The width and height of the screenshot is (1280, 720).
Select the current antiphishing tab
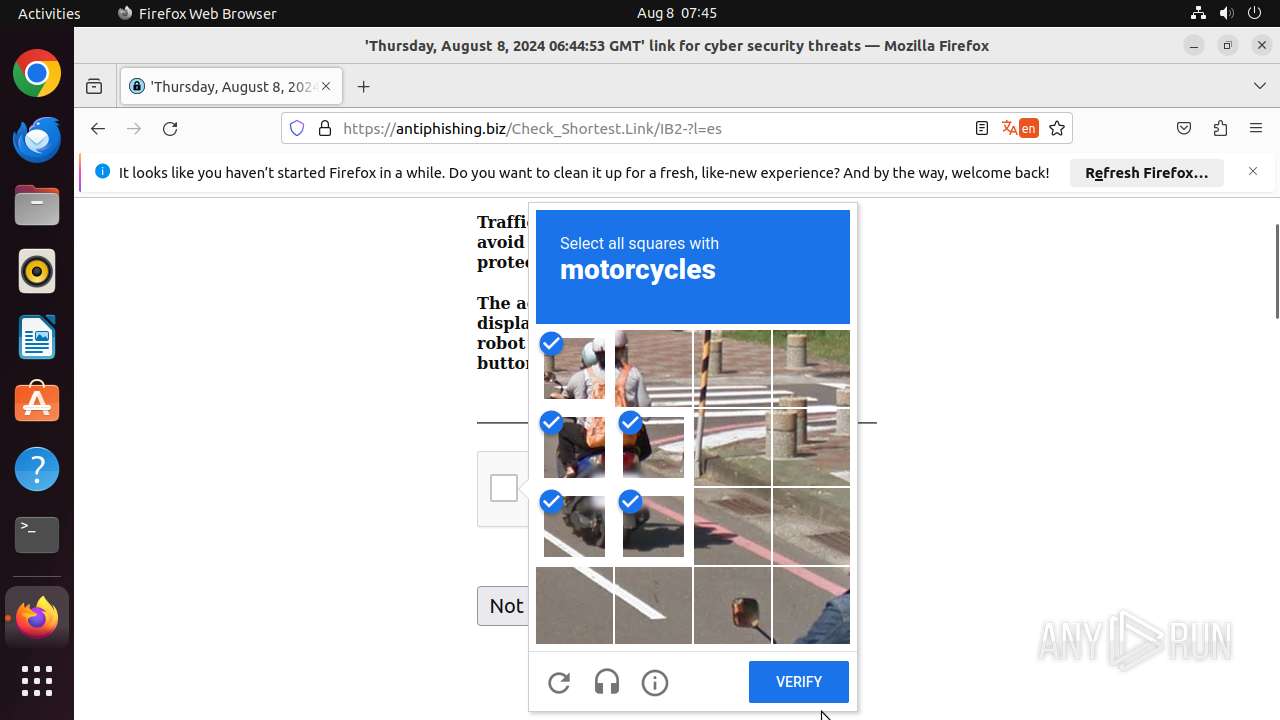[x=232, y=87]
